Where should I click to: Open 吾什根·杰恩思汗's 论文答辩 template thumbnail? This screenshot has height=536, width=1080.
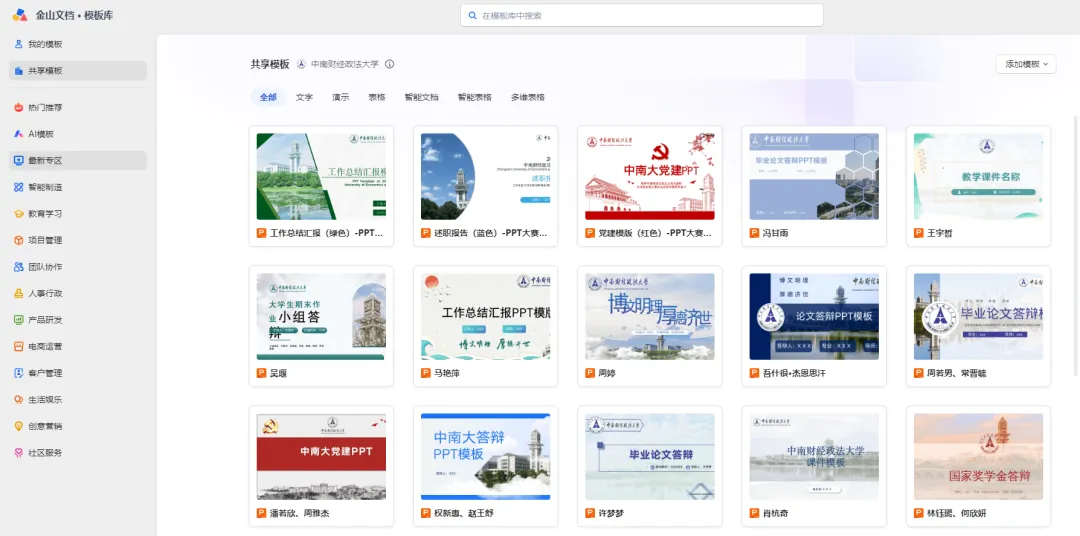814,316
